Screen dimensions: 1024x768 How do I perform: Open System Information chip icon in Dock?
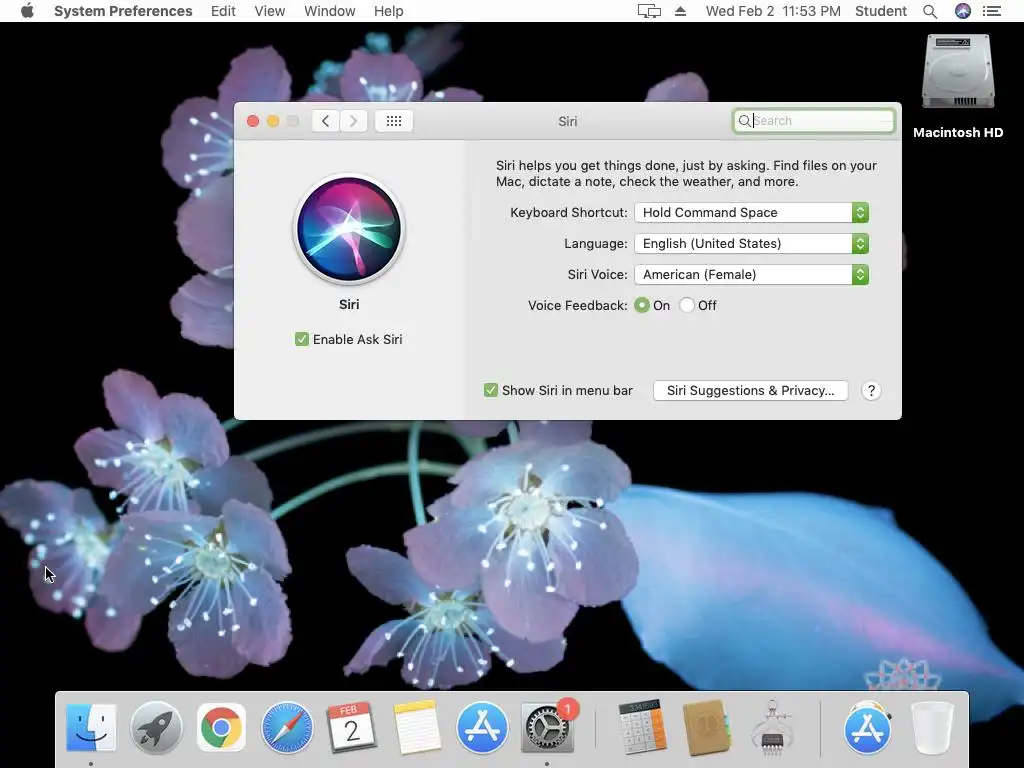point(772,727)
